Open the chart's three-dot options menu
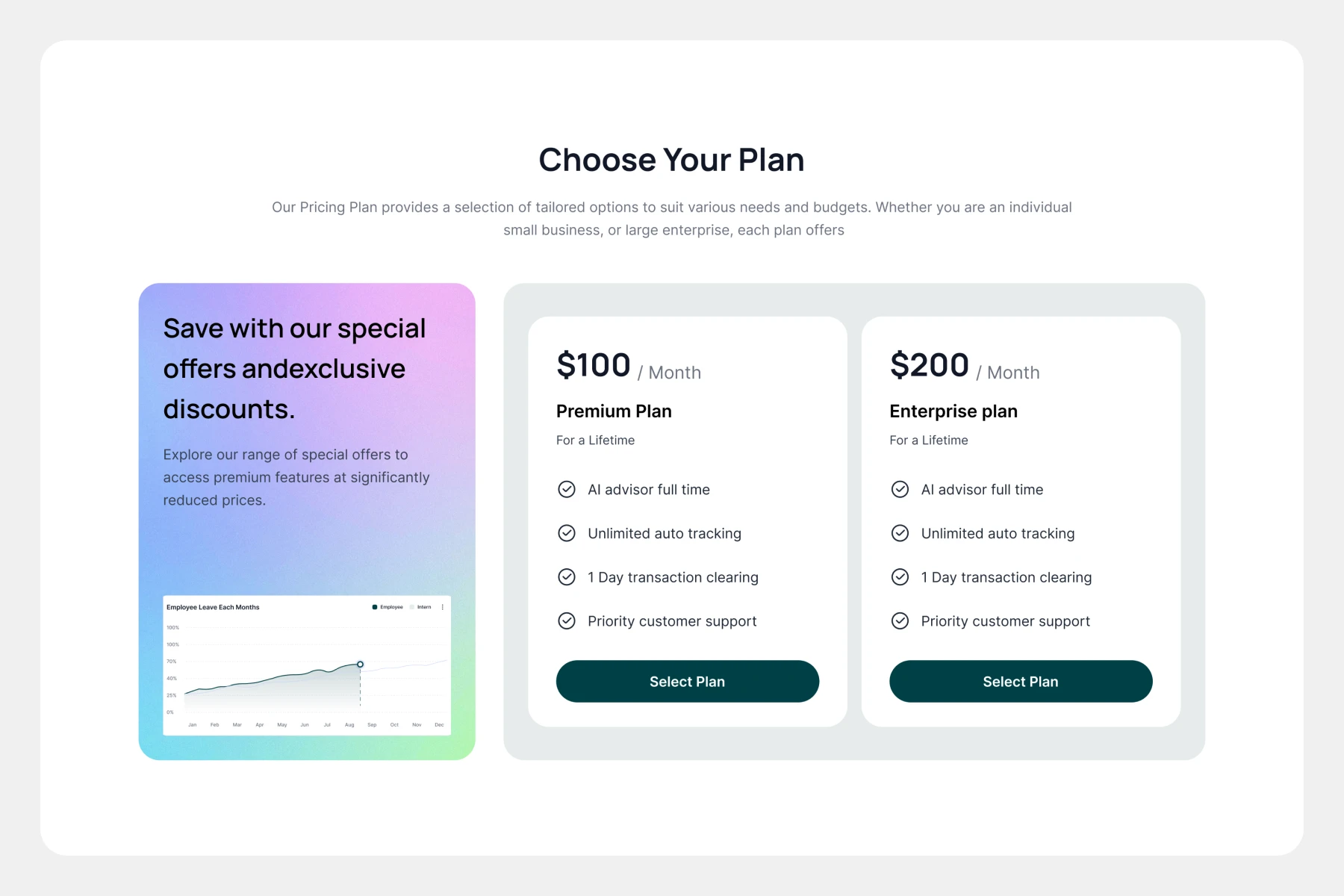 coord(443,607)
